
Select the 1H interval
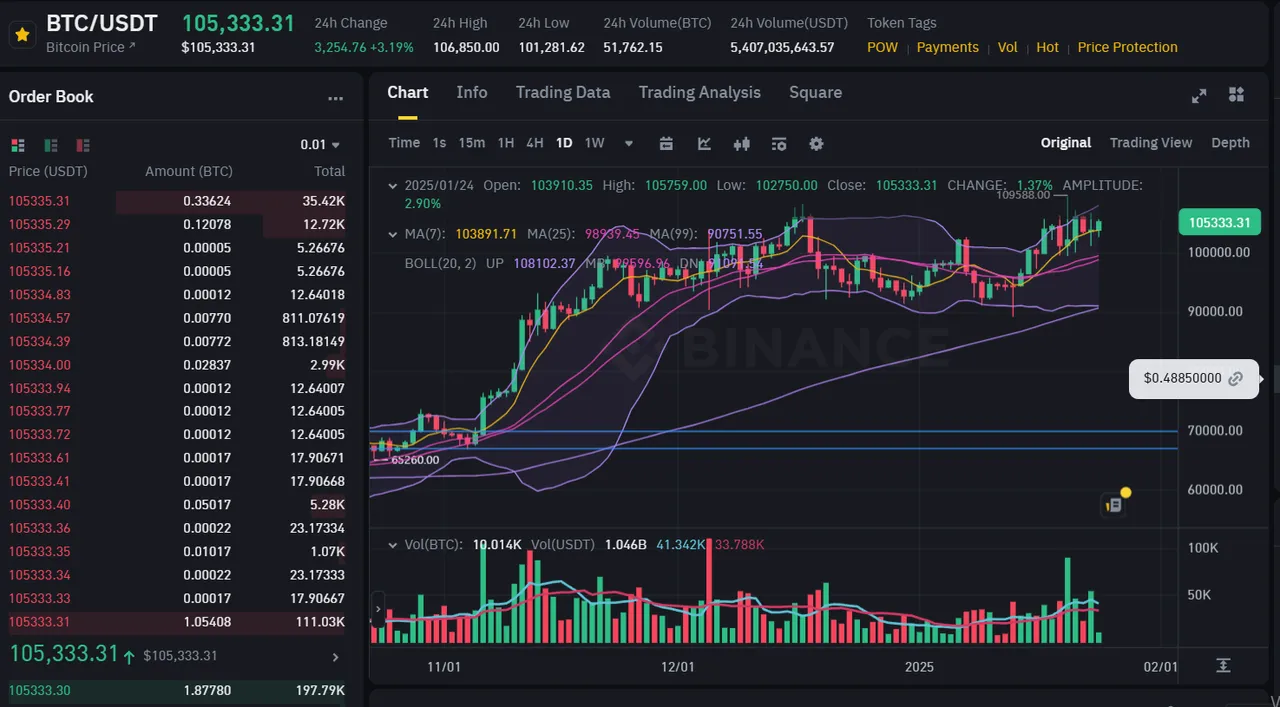pyautogui.click(x=506, y=143)
